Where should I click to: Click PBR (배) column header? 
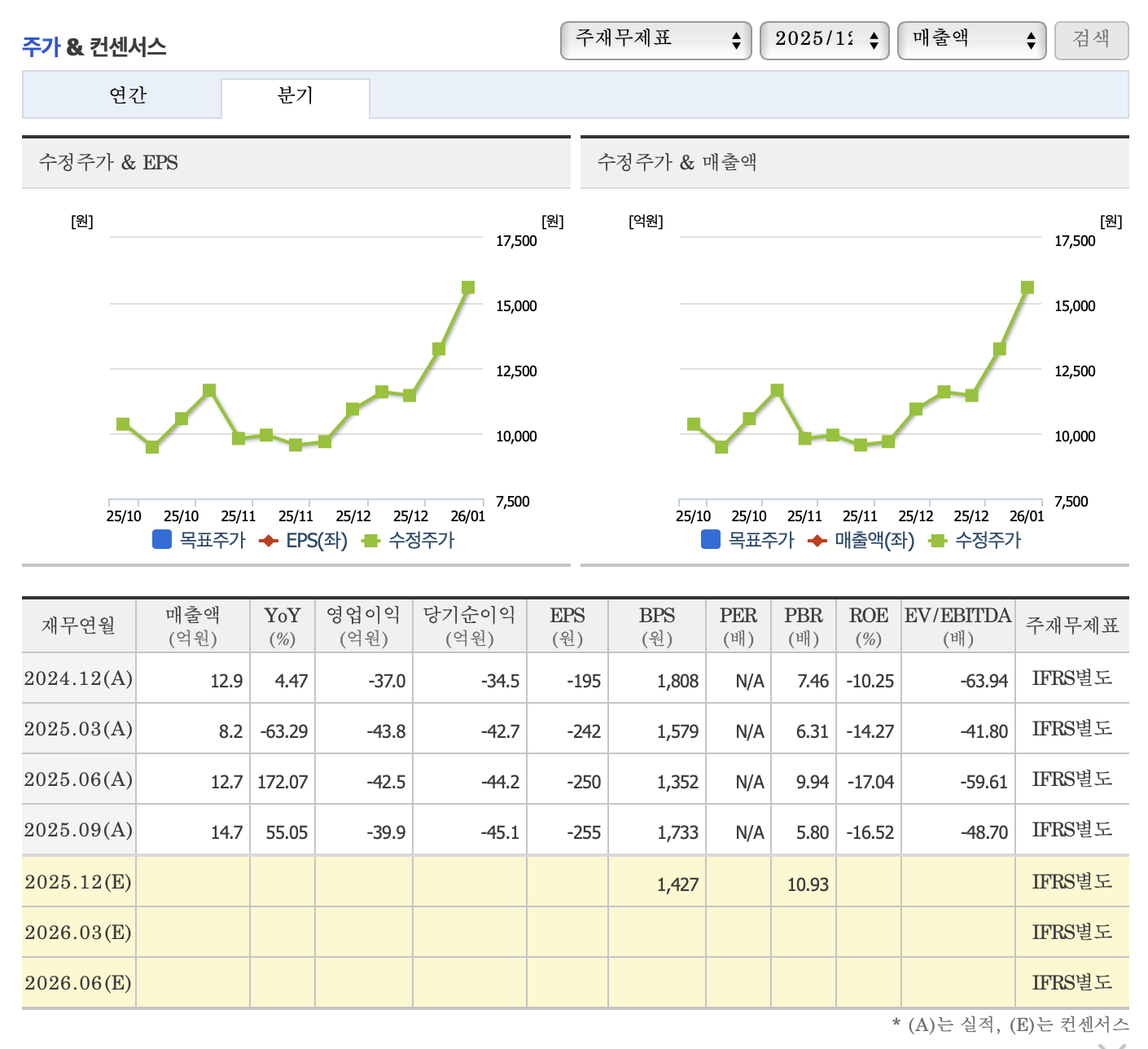pyautogui.click(x=804, y=625)
